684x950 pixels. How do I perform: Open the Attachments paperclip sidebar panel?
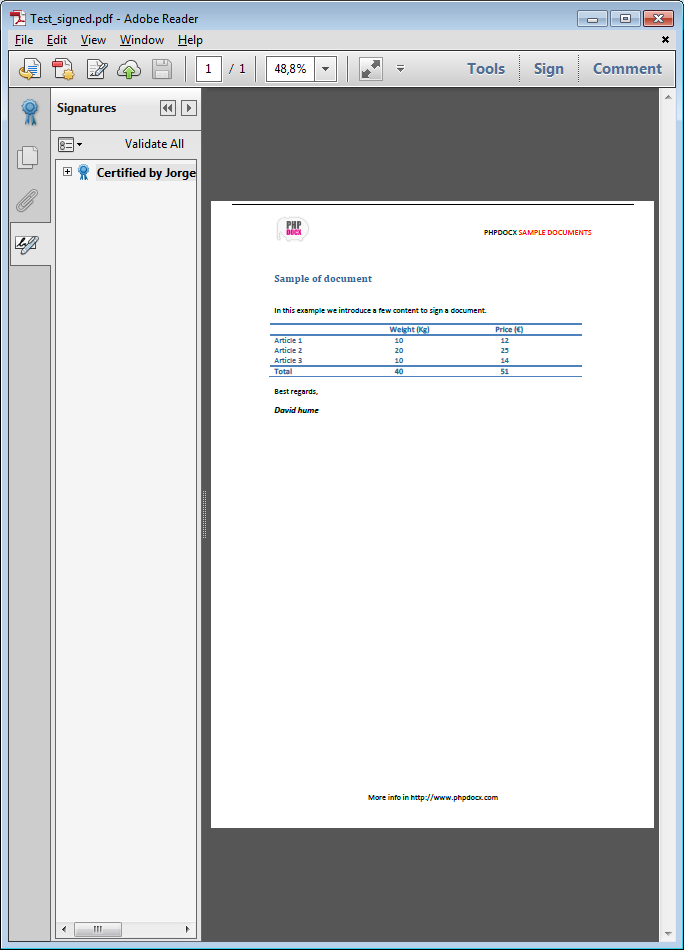tap(28, 201)
